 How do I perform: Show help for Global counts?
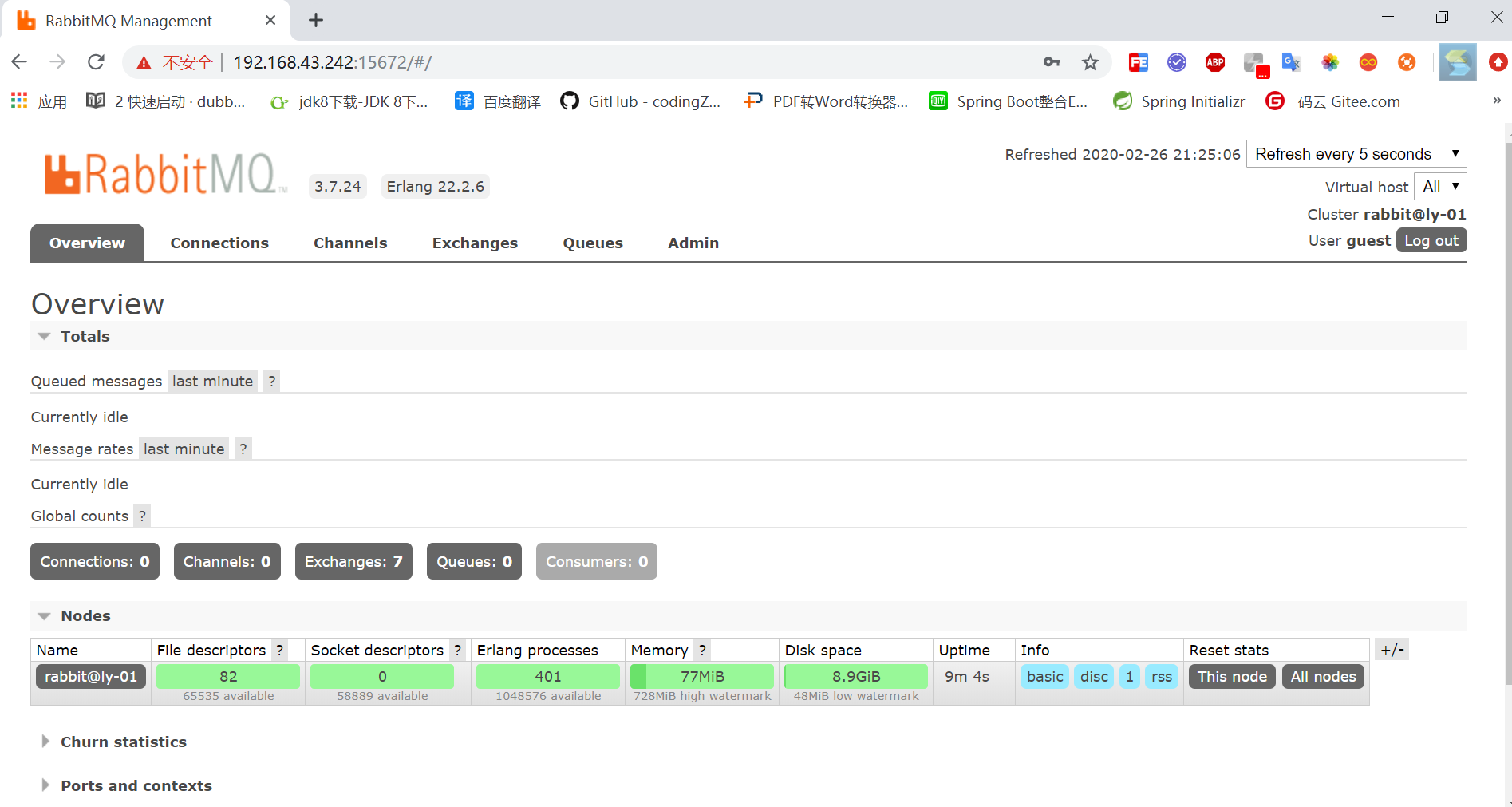142,516
